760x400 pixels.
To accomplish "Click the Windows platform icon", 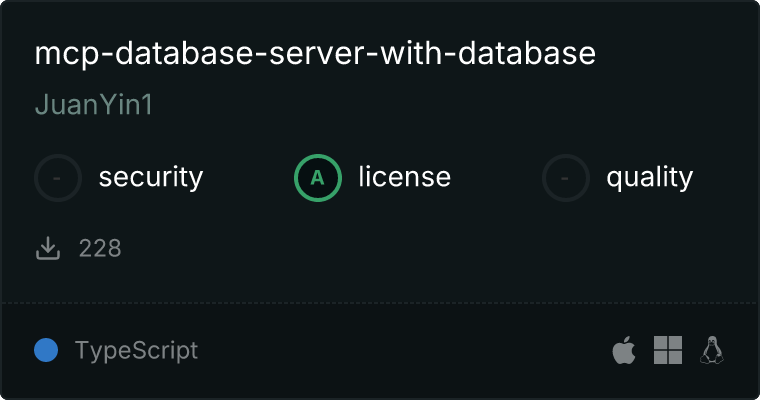I will point(667,350).
